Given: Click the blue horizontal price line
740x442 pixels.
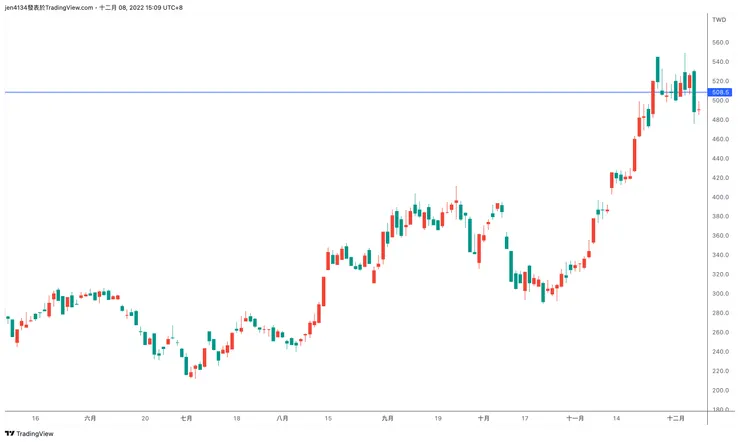Looking at the screenshot, I should pyautogui.click(x=356, y=92).
